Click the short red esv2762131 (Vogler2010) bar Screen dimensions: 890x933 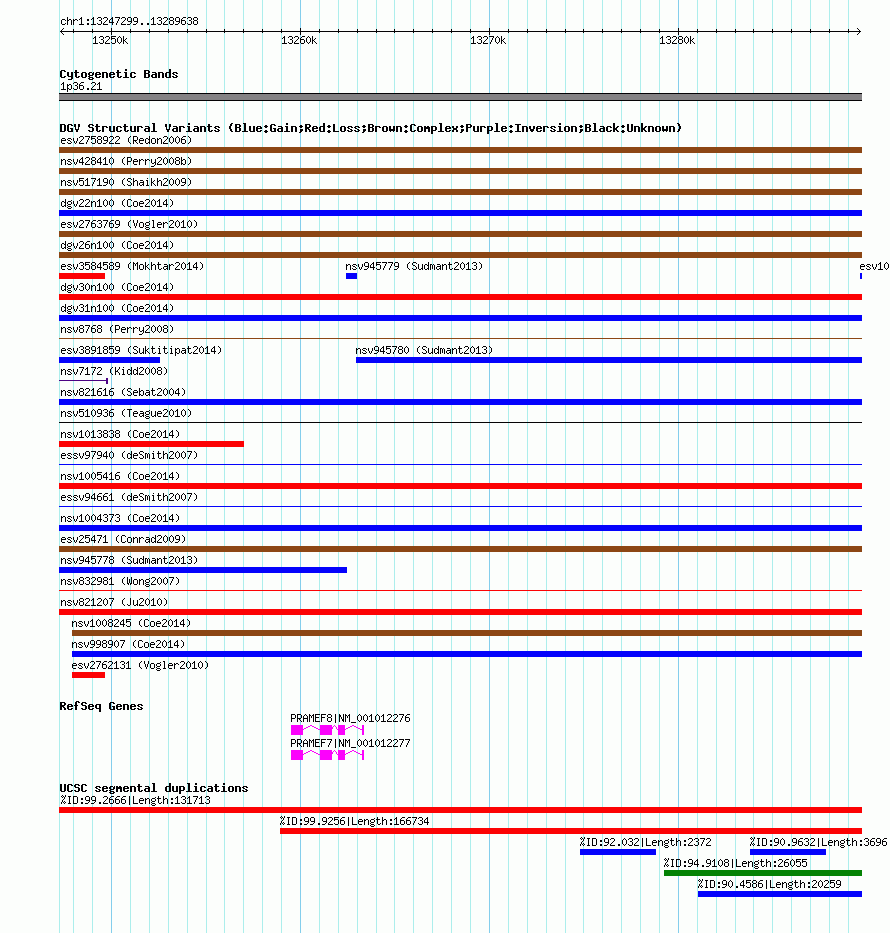(88, 675)
